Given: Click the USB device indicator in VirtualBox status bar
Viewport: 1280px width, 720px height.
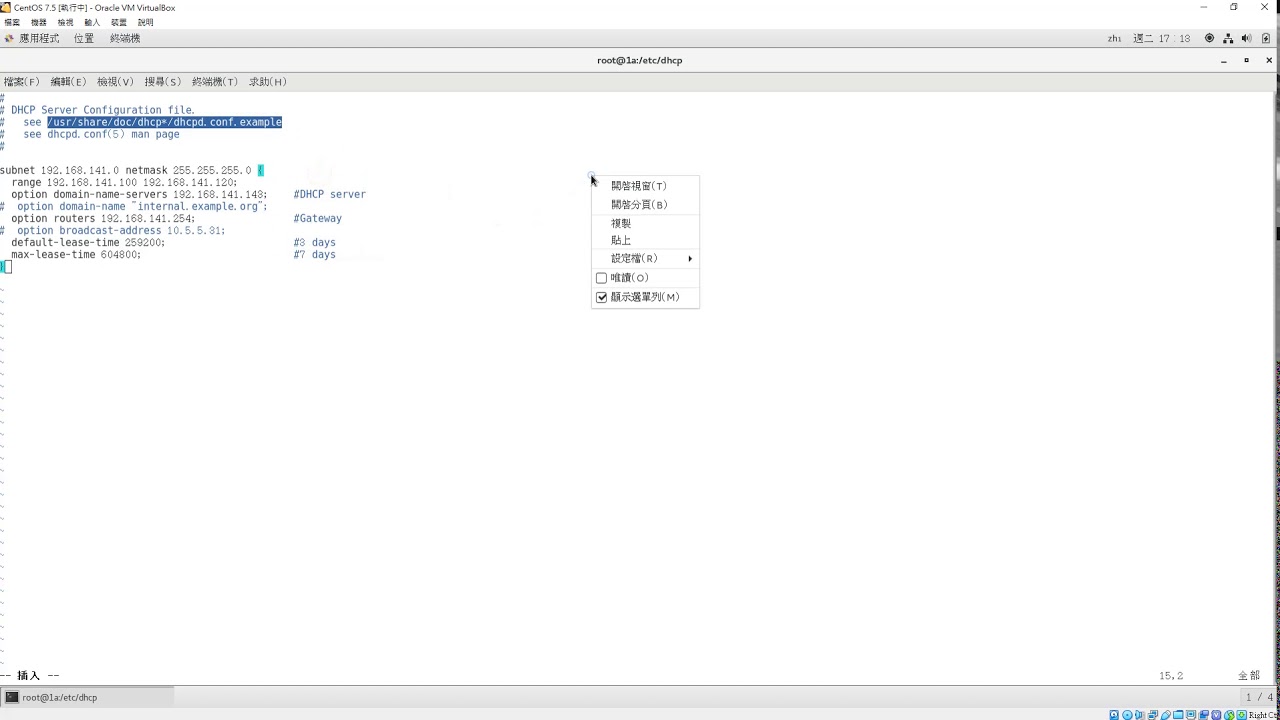Looking at the screenshot, I should (x=1166, y=715).
